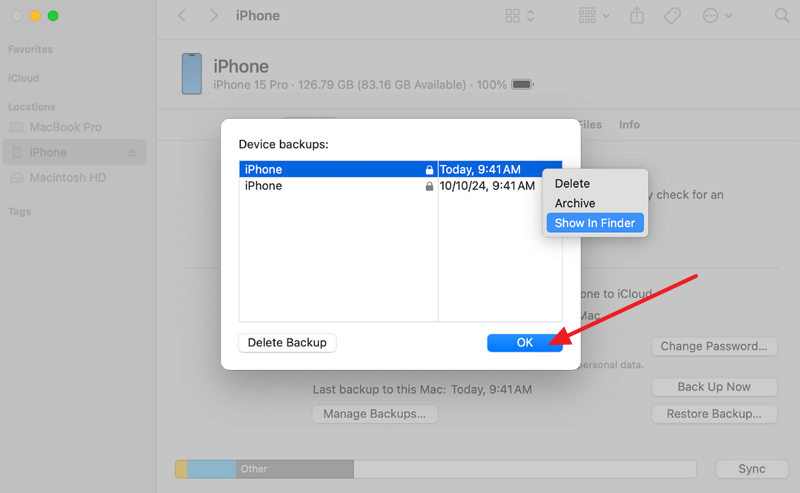The width and height of the screenshot is (800, 493).
Task: Click the Macintosh HD drive icon in sidebar
Action: [17, 178]
